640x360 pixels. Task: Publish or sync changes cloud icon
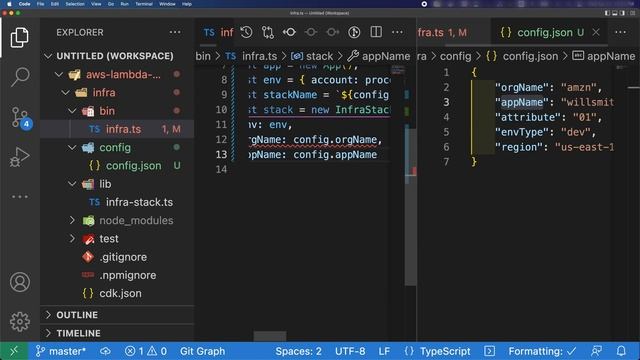(x=105, y=351)
